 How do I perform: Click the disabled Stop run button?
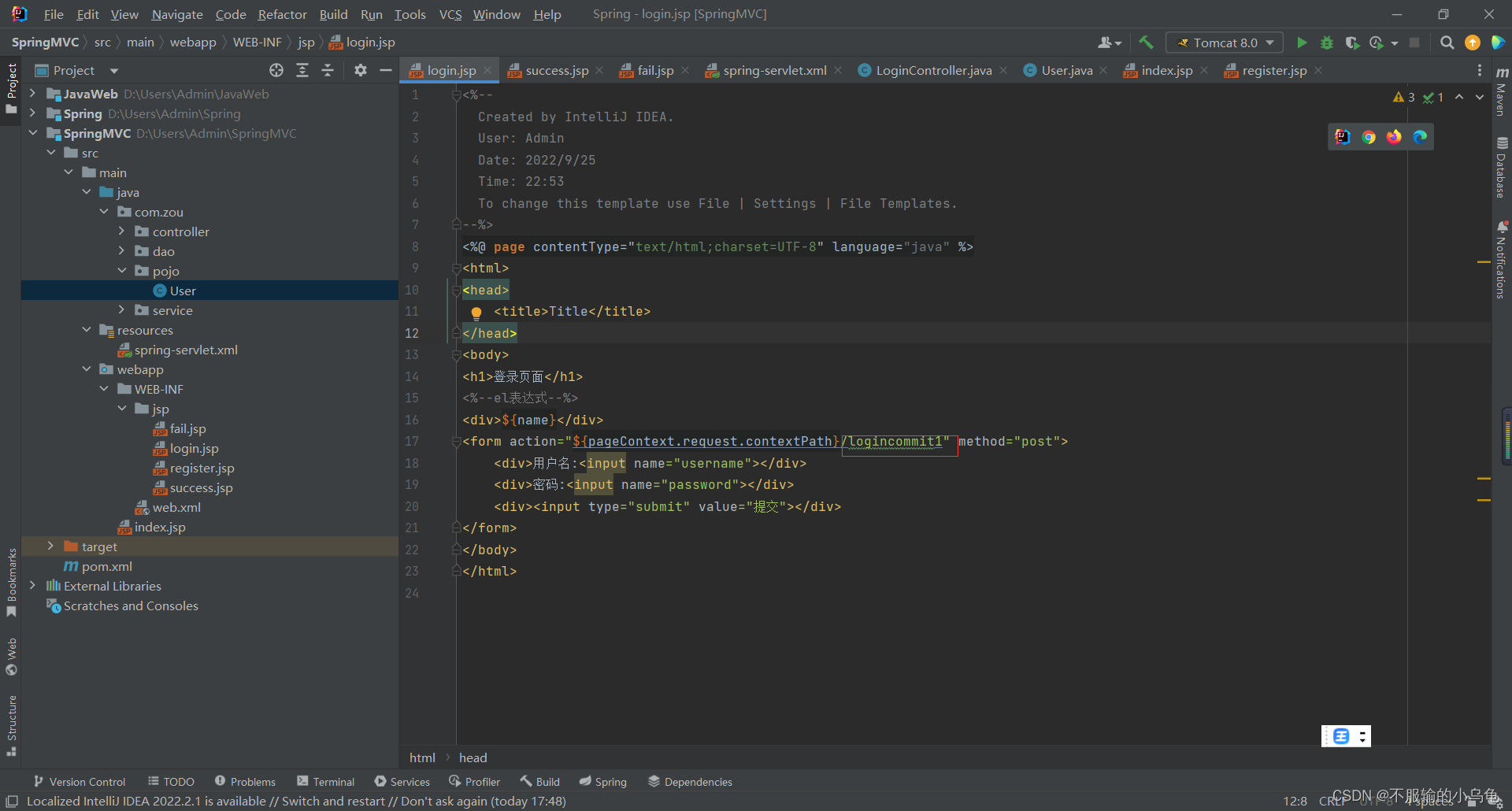(x=1414, y=43)
